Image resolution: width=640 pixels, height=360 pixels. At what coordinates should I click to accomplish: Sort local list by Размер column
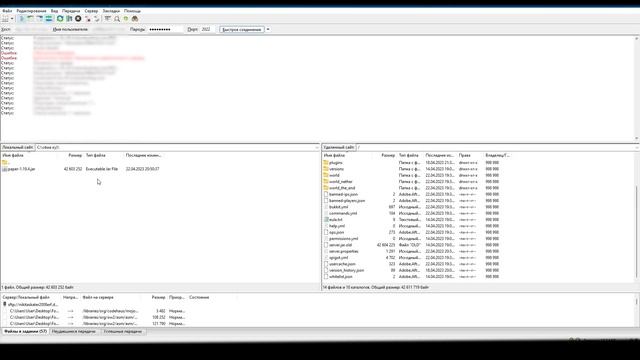[x=75, y=156]
